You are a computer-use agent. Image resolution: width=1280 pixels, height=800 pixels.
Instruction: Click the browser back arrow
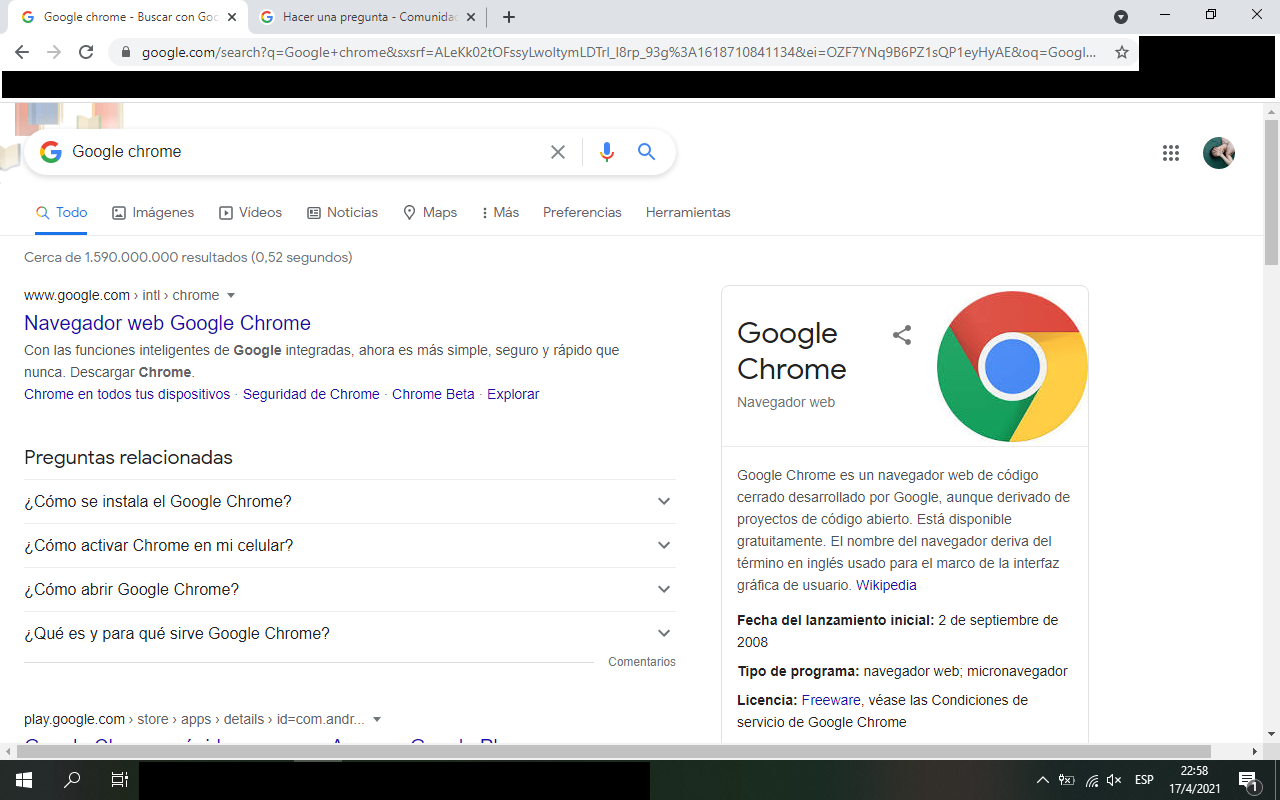click(22, 52)
